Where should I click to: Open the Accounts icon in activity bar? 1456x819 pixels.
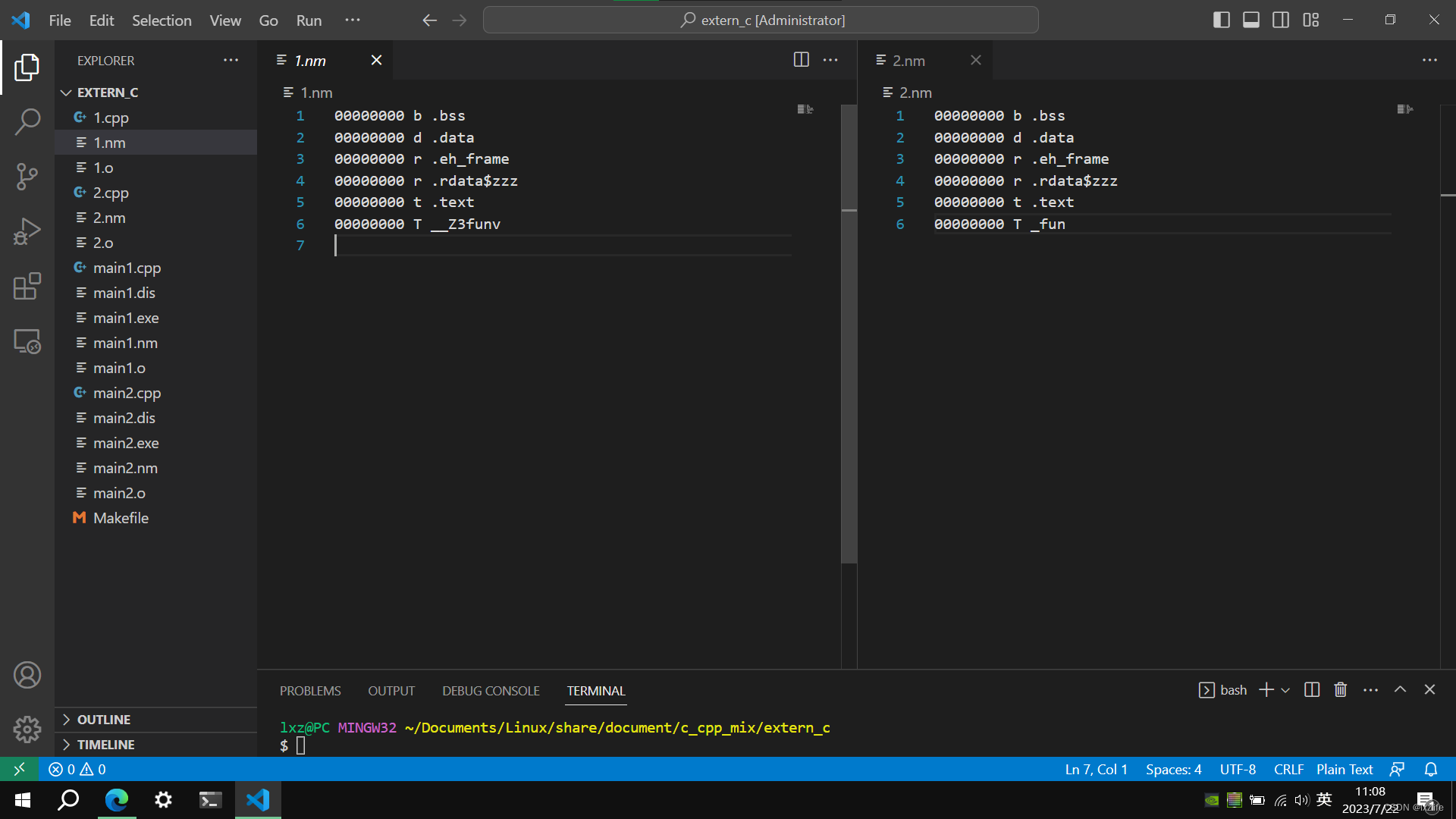pos(27,674)
